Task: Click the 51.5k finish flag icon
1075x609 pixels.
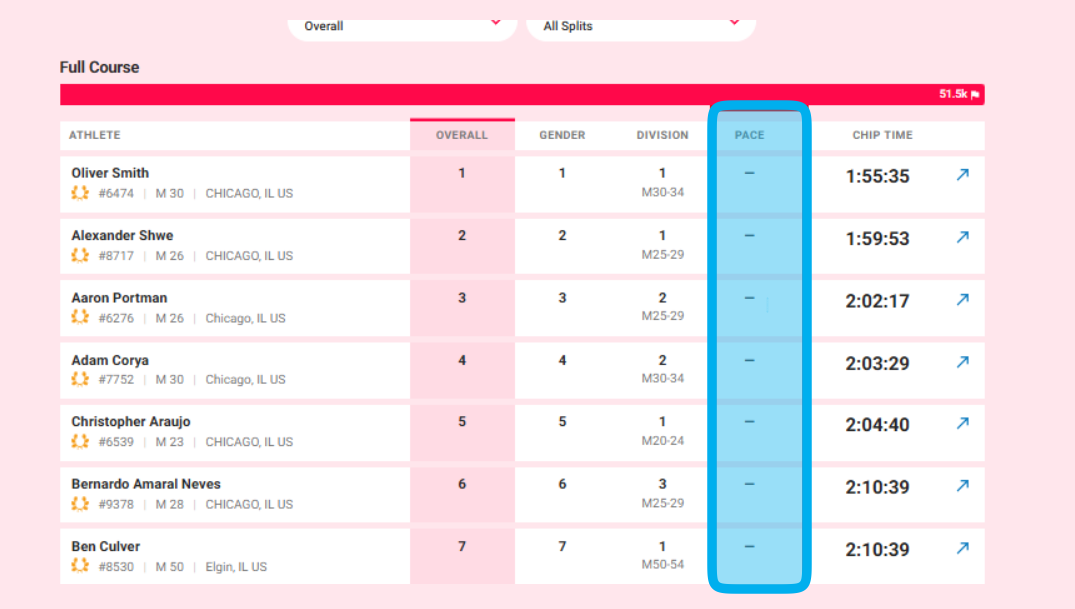Action: (x=975, y=95)
